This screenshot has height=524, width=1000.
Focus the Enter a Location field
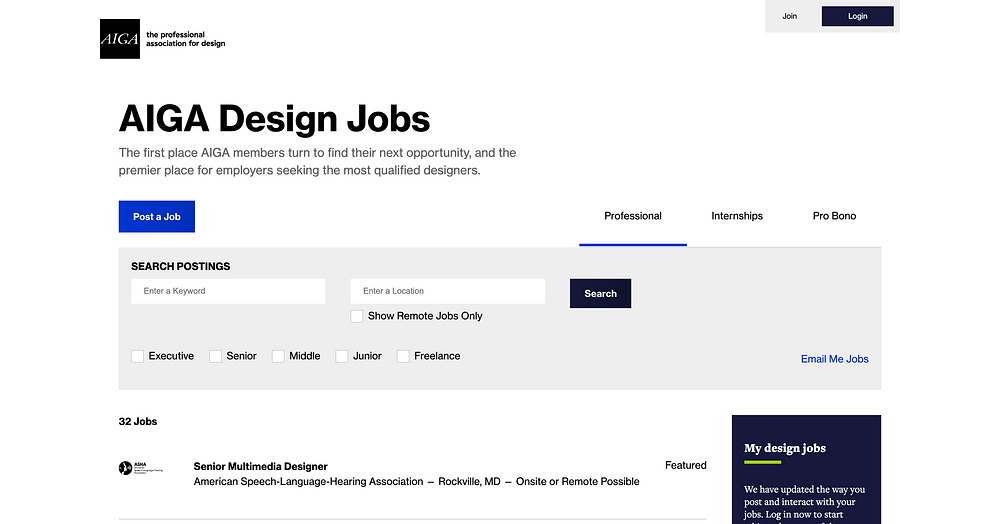(x=448, y=291)
